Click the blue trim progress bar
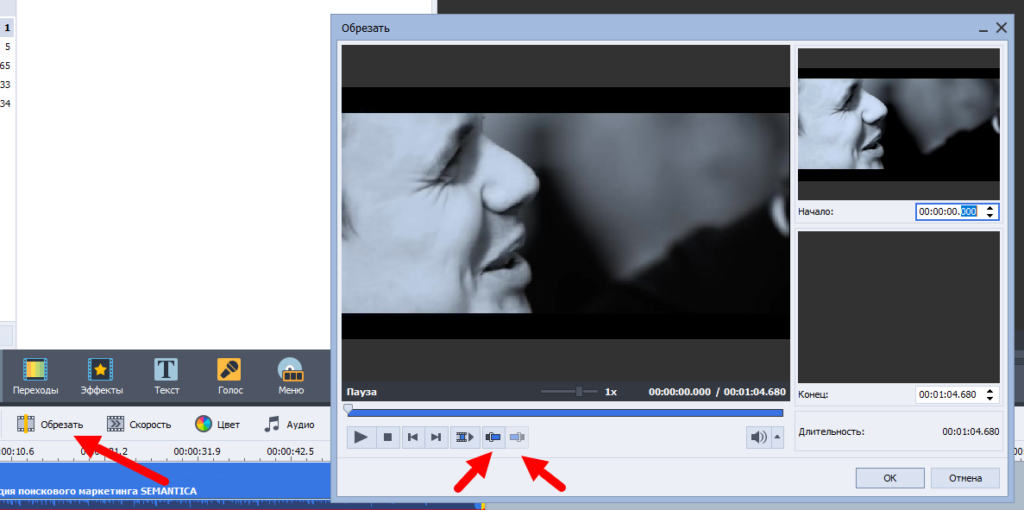Viewport: 1024px width, 510px height. click(x=566, y=413)
